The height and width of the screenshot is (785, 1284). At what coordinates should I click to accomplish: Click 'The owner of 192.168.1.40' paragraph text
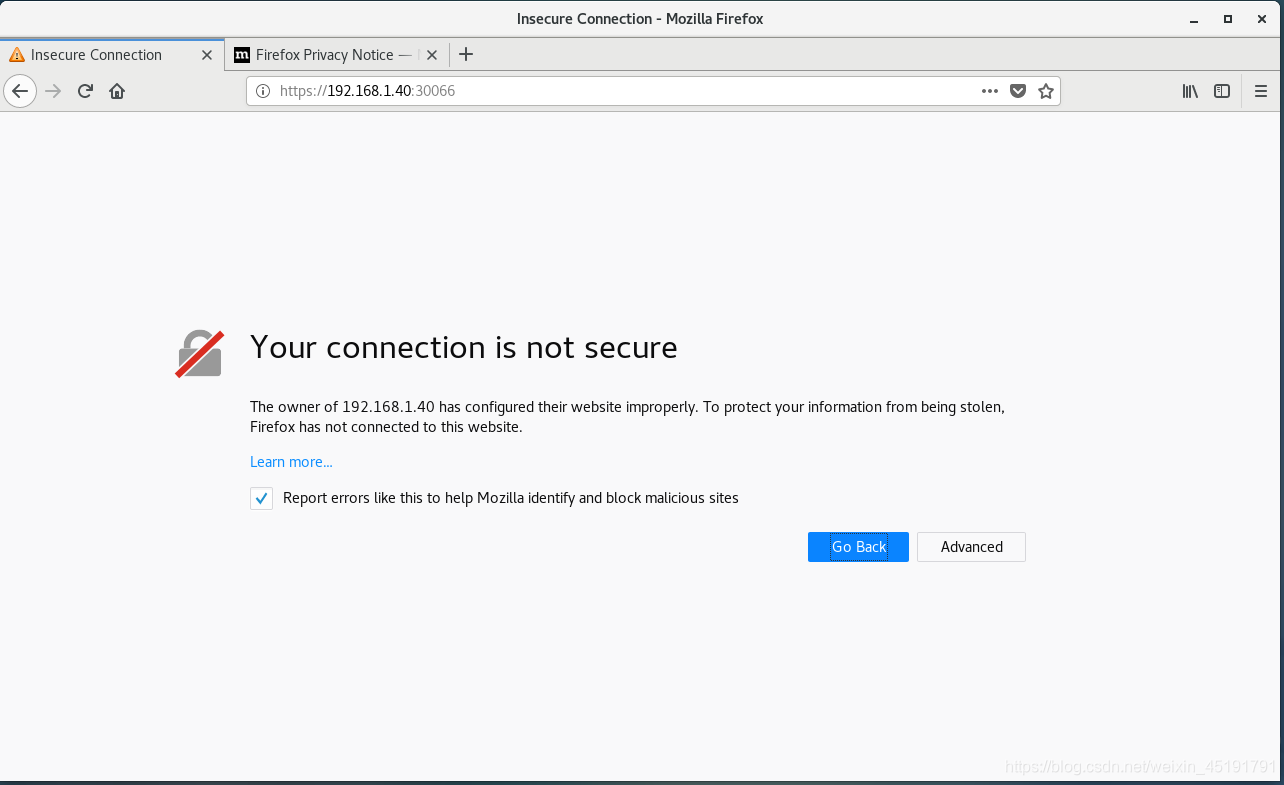(627, 417)
